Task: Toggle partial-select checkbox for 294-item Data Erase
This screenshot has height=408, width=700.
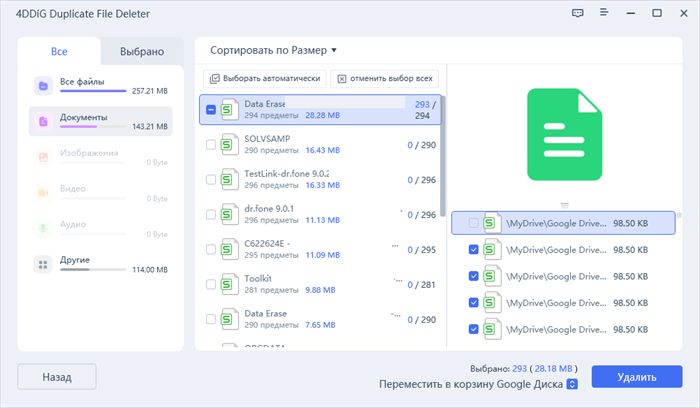Action: tap(211, 109)
